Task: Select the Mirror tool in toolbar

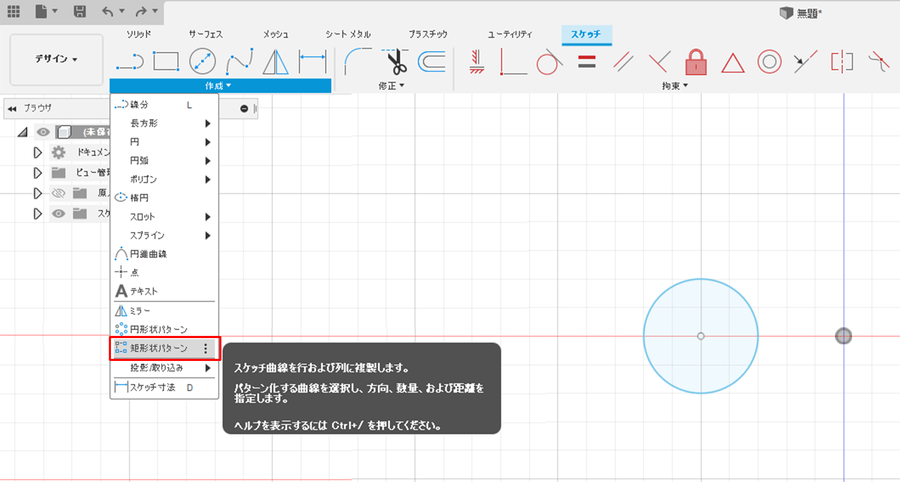Action: pos(276,61)
